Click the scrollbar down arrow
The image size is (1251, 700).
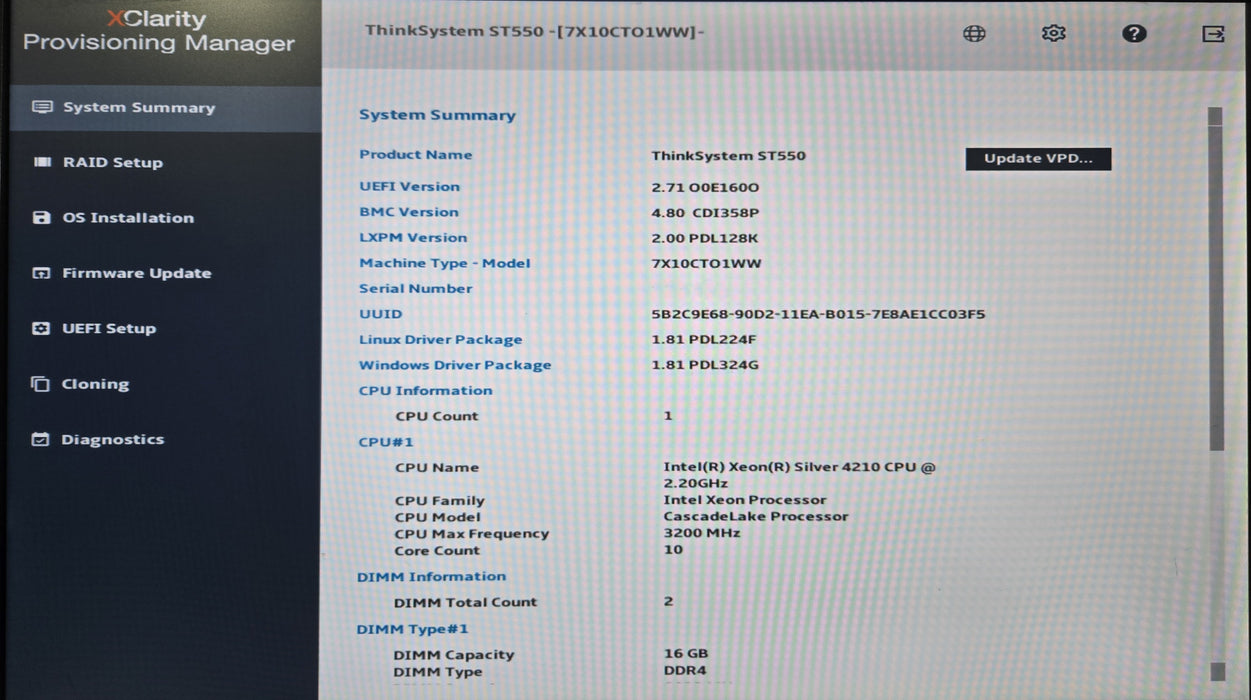coord(1216,672)
